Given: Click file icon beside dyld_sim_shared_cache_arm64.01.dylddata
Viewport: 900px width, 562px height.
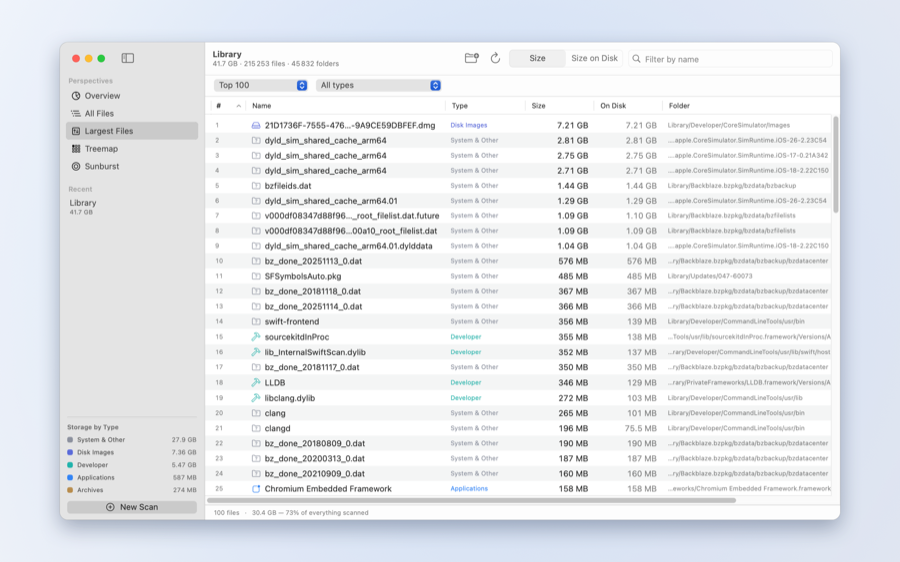Looking at the screenshot, I should (256, 246).
